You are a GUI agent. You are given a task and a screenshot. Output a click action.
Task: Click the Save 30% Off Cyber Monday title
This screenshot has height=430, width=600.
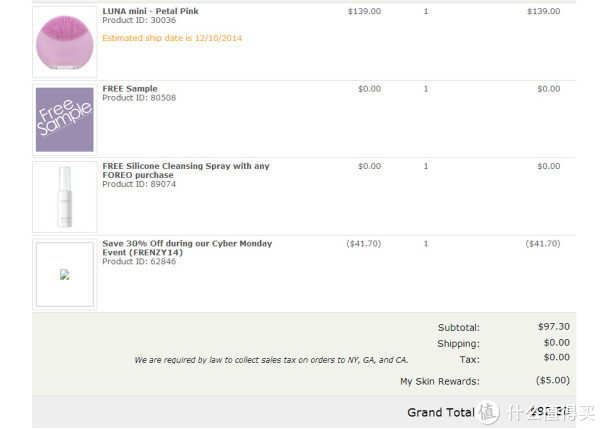187,248
